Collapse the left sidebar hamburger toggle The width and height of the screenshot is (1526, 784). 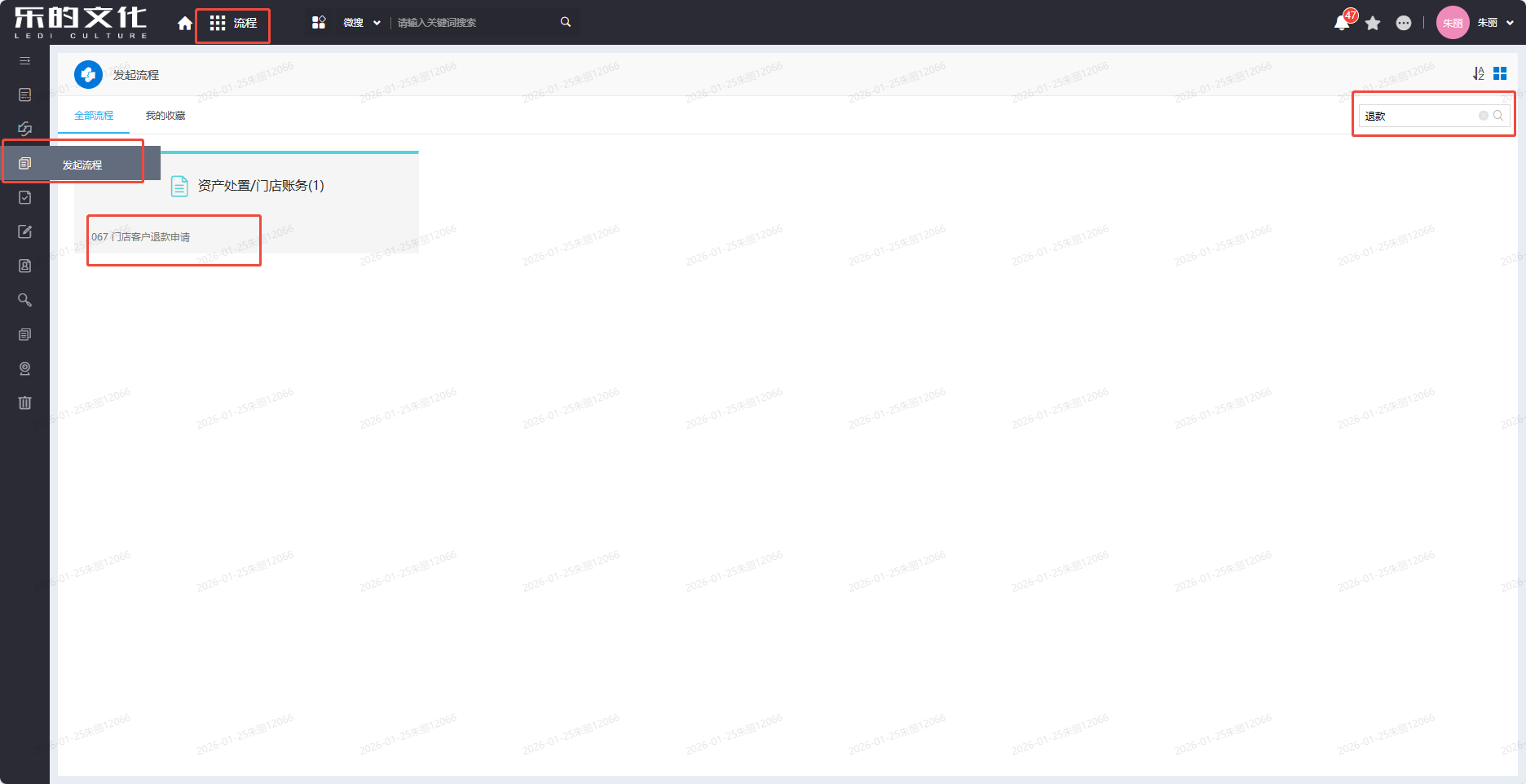24,61
